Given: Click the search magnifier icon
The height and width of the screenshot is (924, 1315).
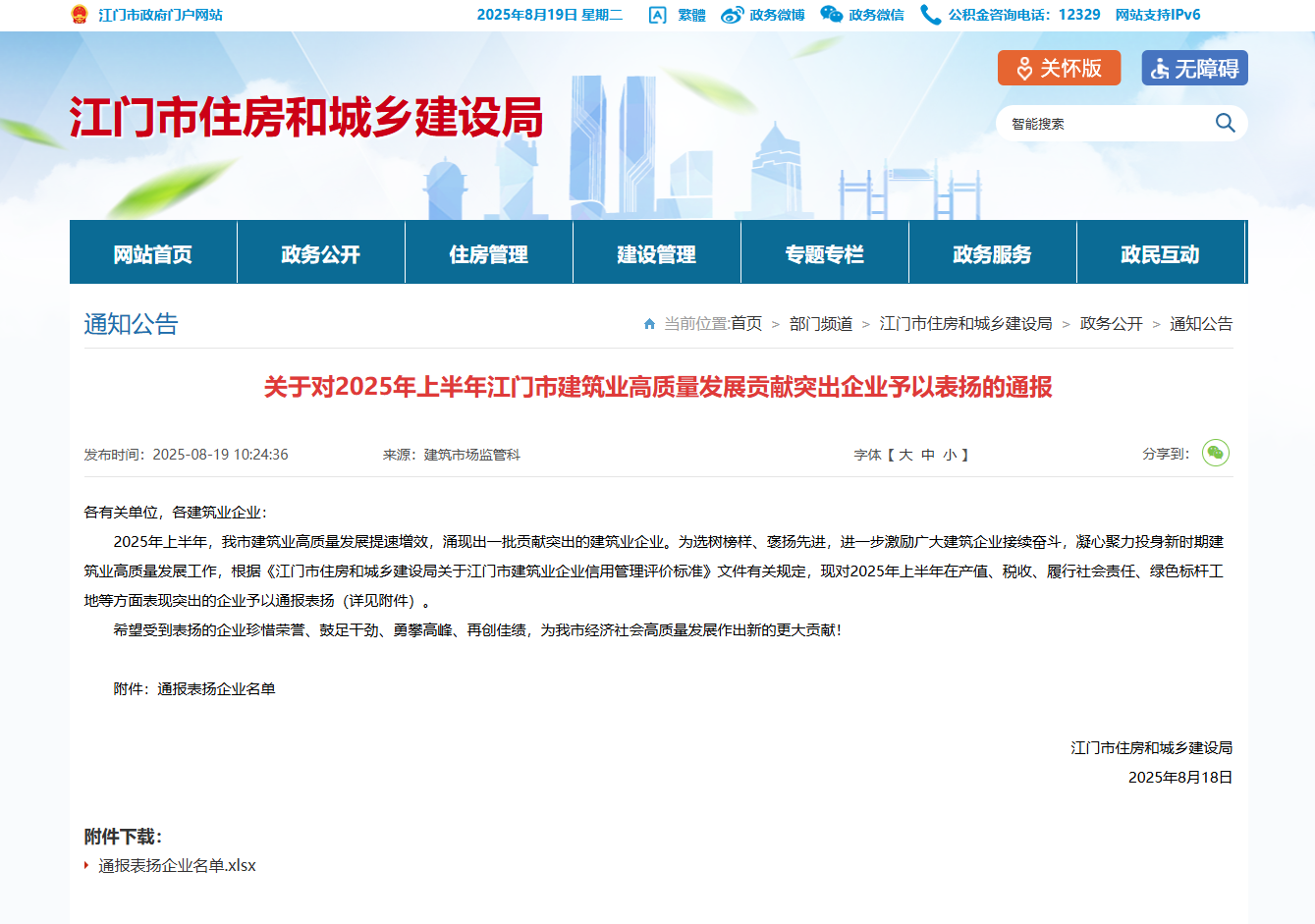Looking at the screenshot, I should click(x=1225, y=123).
